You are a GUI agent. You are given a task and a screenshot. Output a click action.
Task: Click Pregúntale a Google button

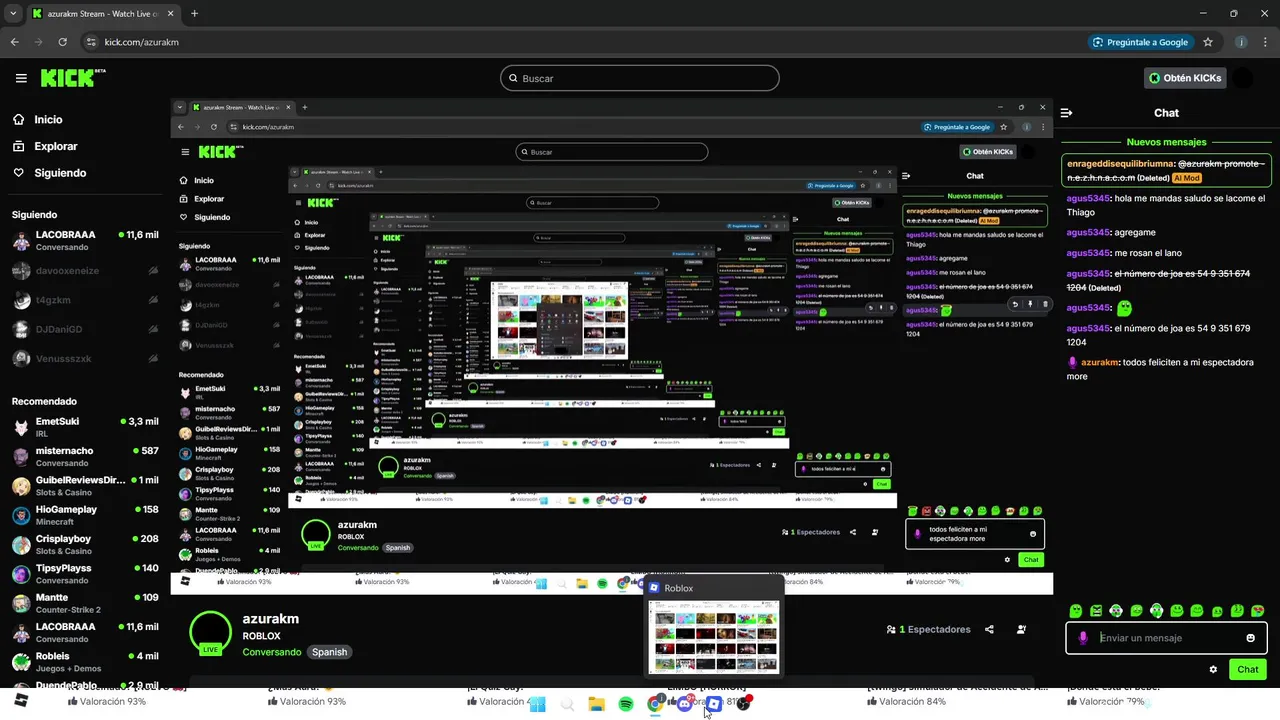1140,42
